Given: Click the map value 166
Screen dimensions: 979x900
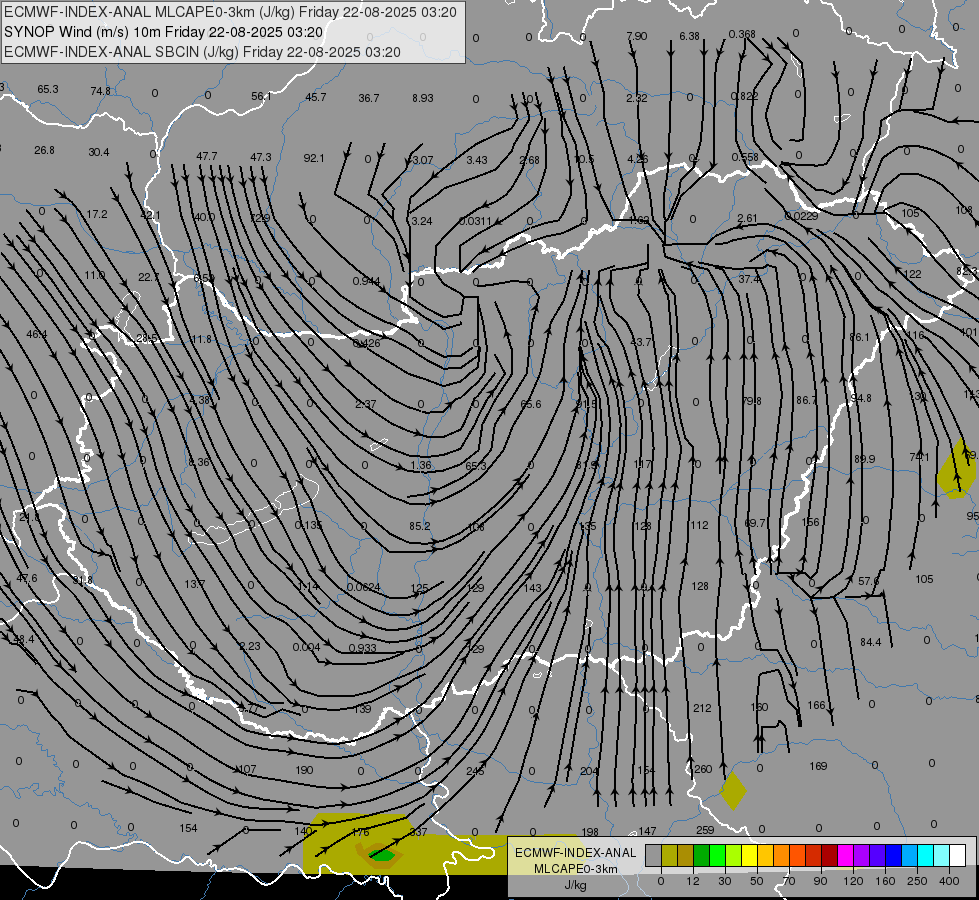Looking at the screenshot, I should click(817, 705).
